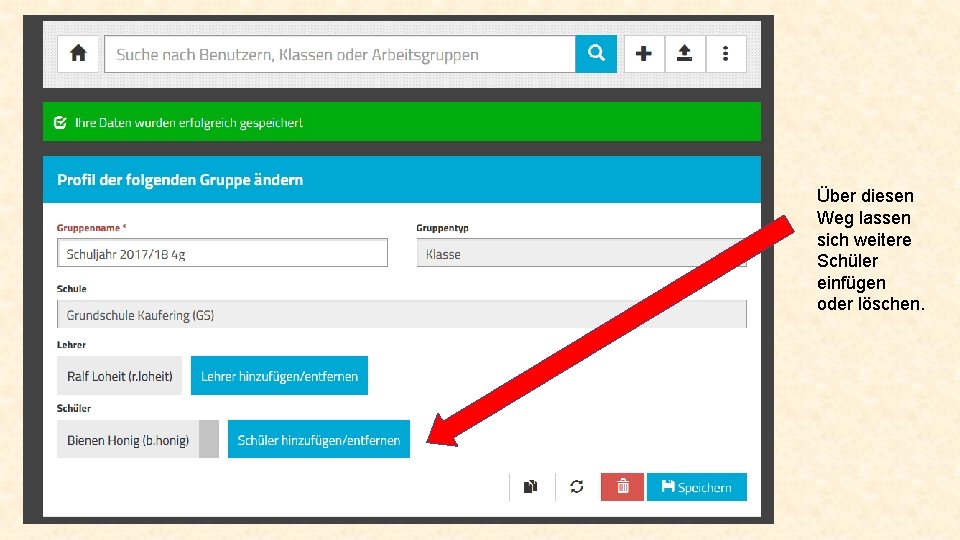Click the Schüler label

(74, 408)
